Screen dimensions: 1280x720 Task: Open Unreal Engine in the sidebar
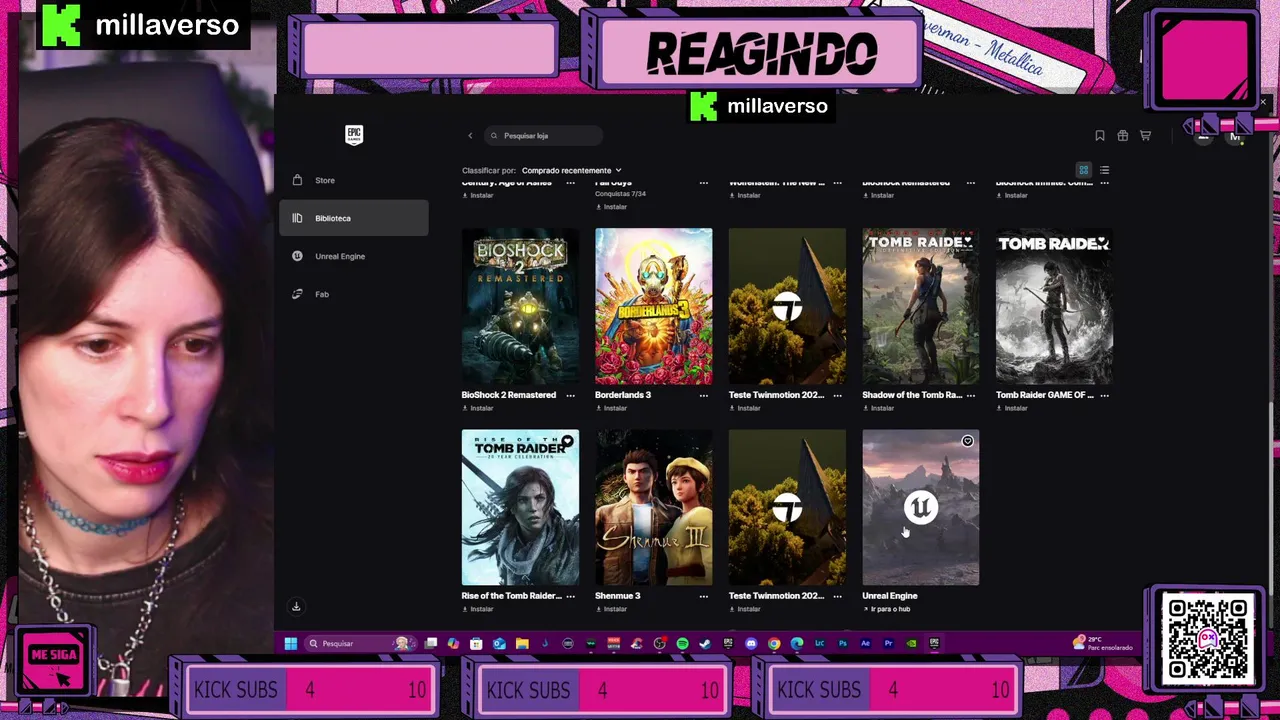point(354,256)
